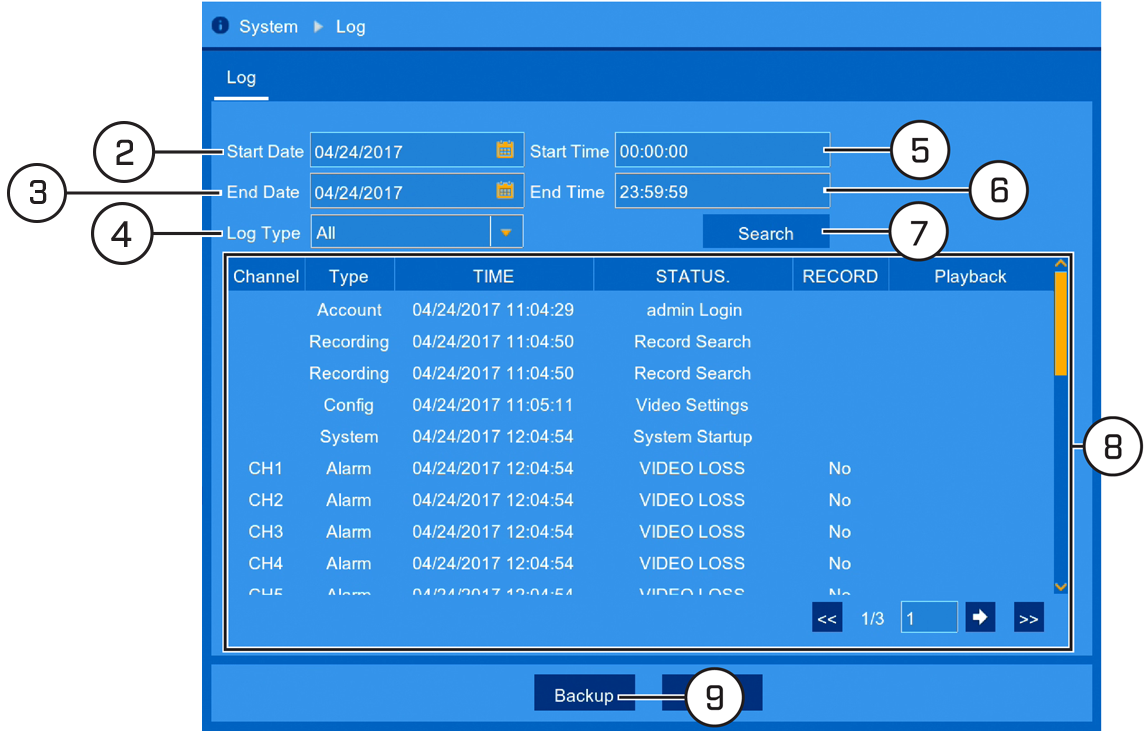Click VIDEO LOSS status in CH1 row
This screenshot has width=1145, height=731.
click(x=692, y=468)
